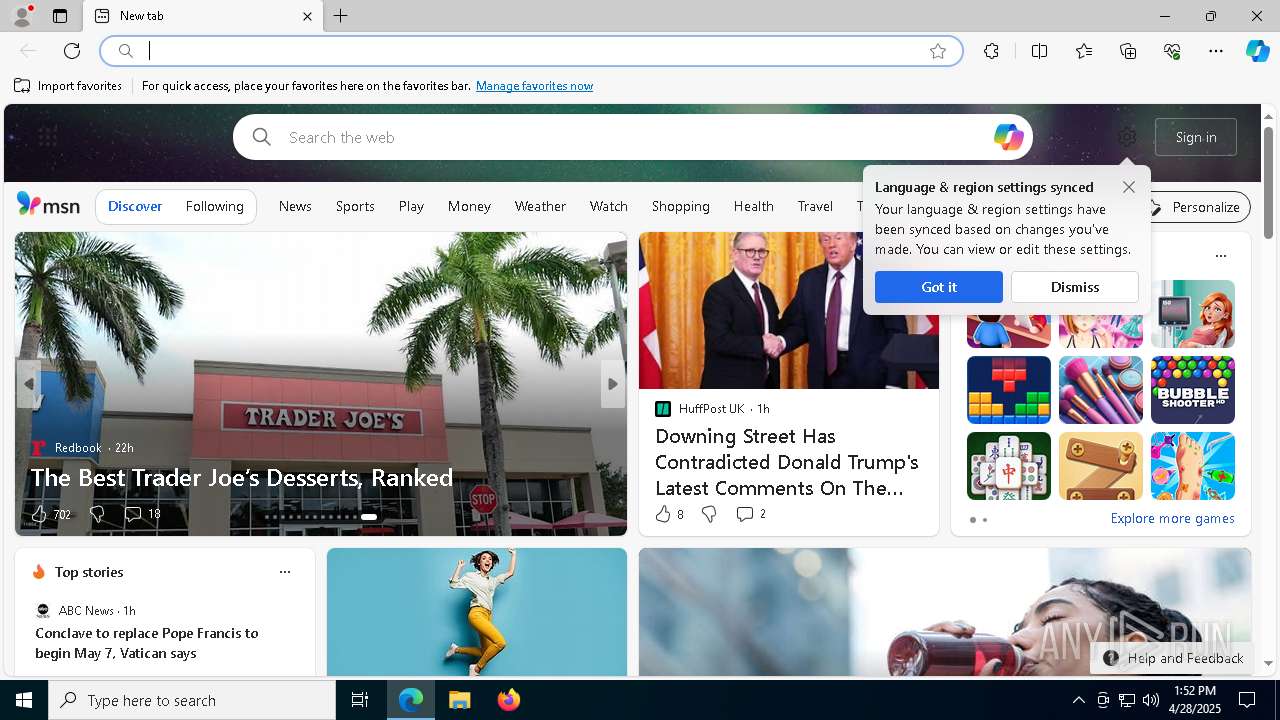The height and width of the screenshot is (720, 1280).
Task: Open the Browser essentials heart icon
Action: (1172, 51)
